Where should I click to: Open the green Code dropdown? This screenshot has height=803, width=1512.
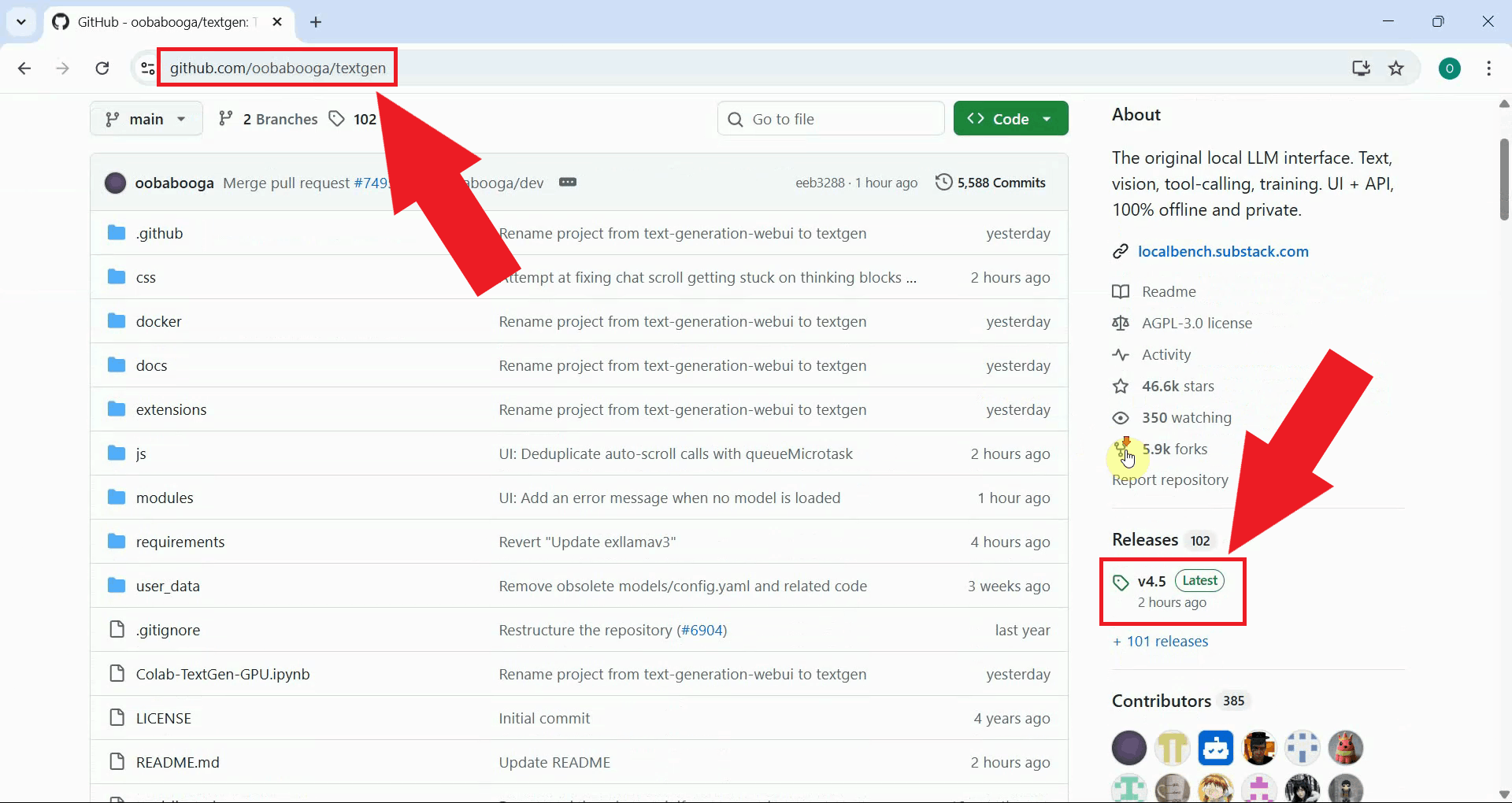click(1010, 118)
